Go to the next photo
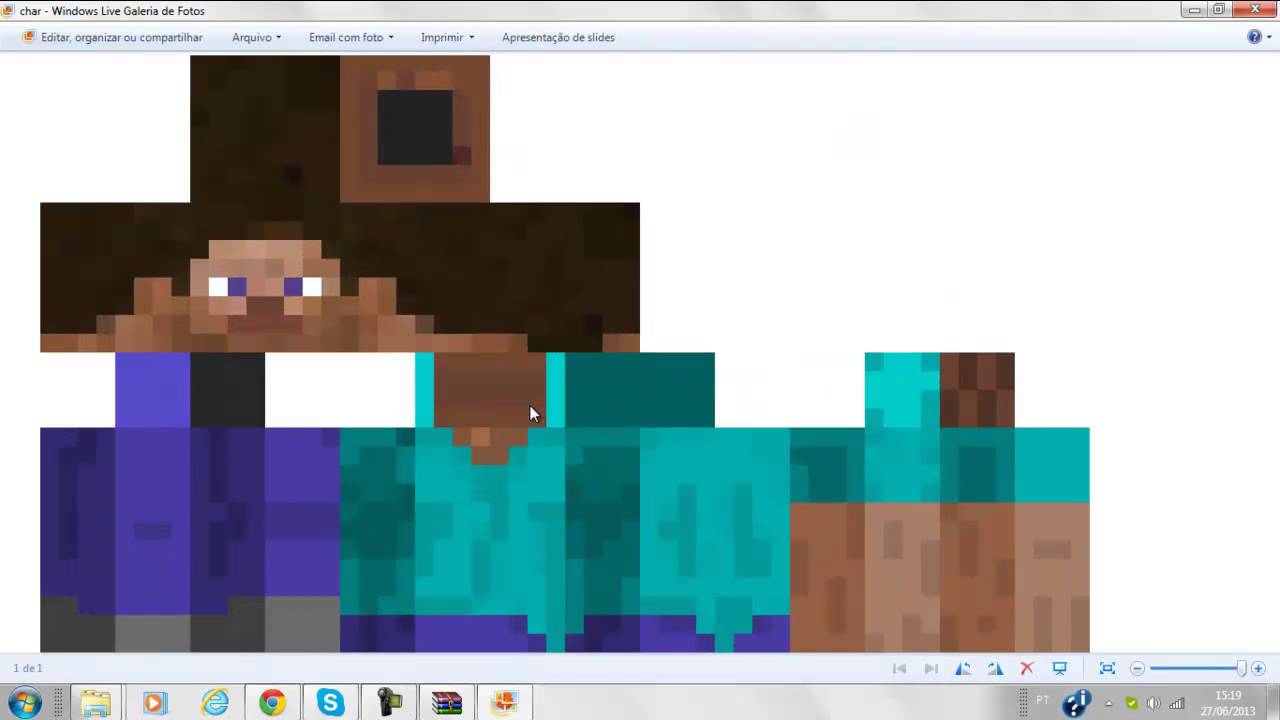This screenshot has height=720, width=1280. 931,668
